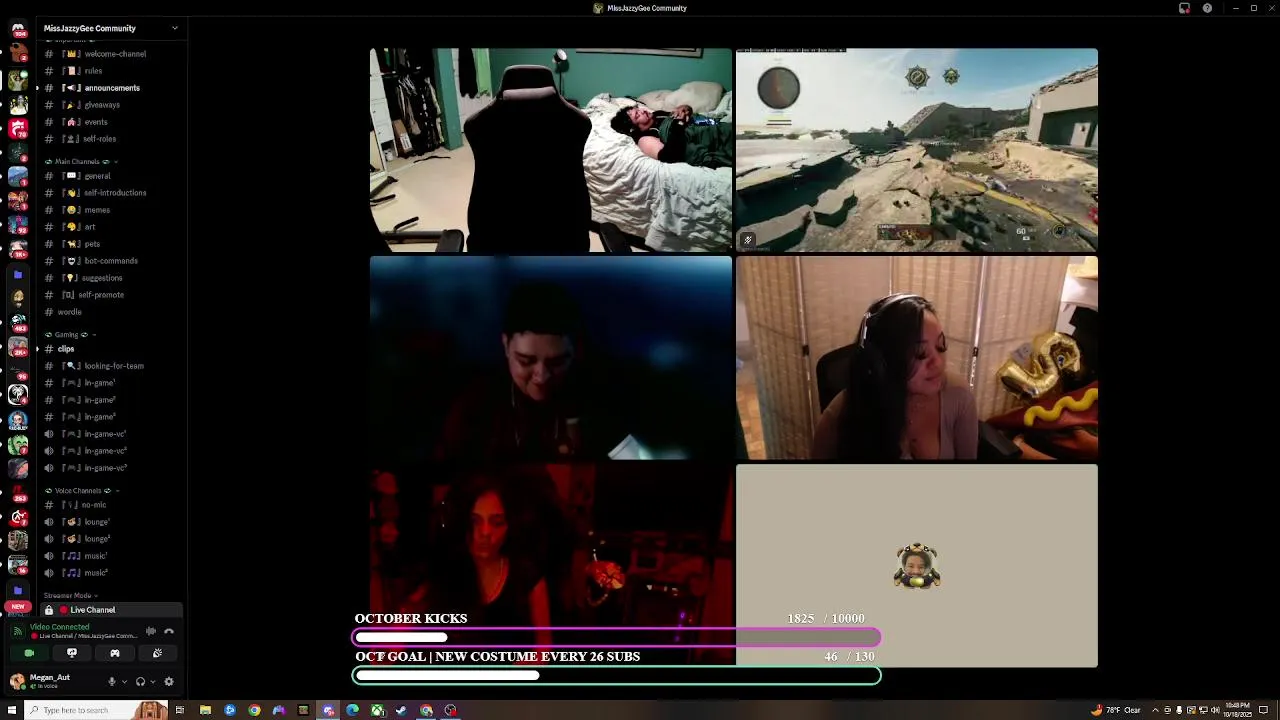Open Xbox app from the taskbar

click(377, 710)
